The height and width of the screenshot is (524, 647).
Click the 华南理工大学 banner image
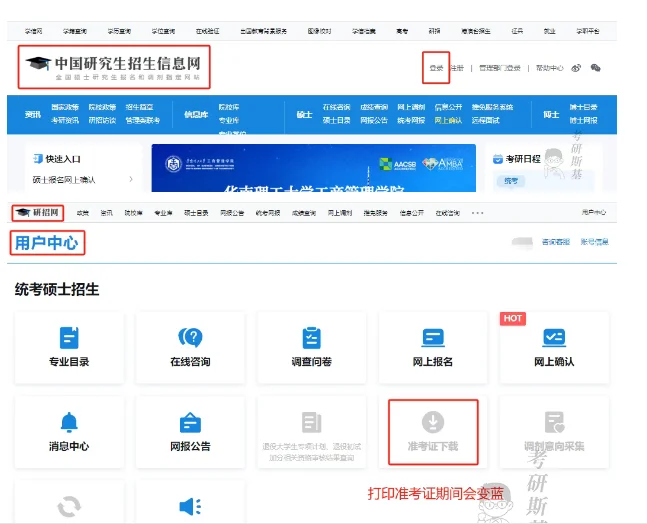(314, 168)
